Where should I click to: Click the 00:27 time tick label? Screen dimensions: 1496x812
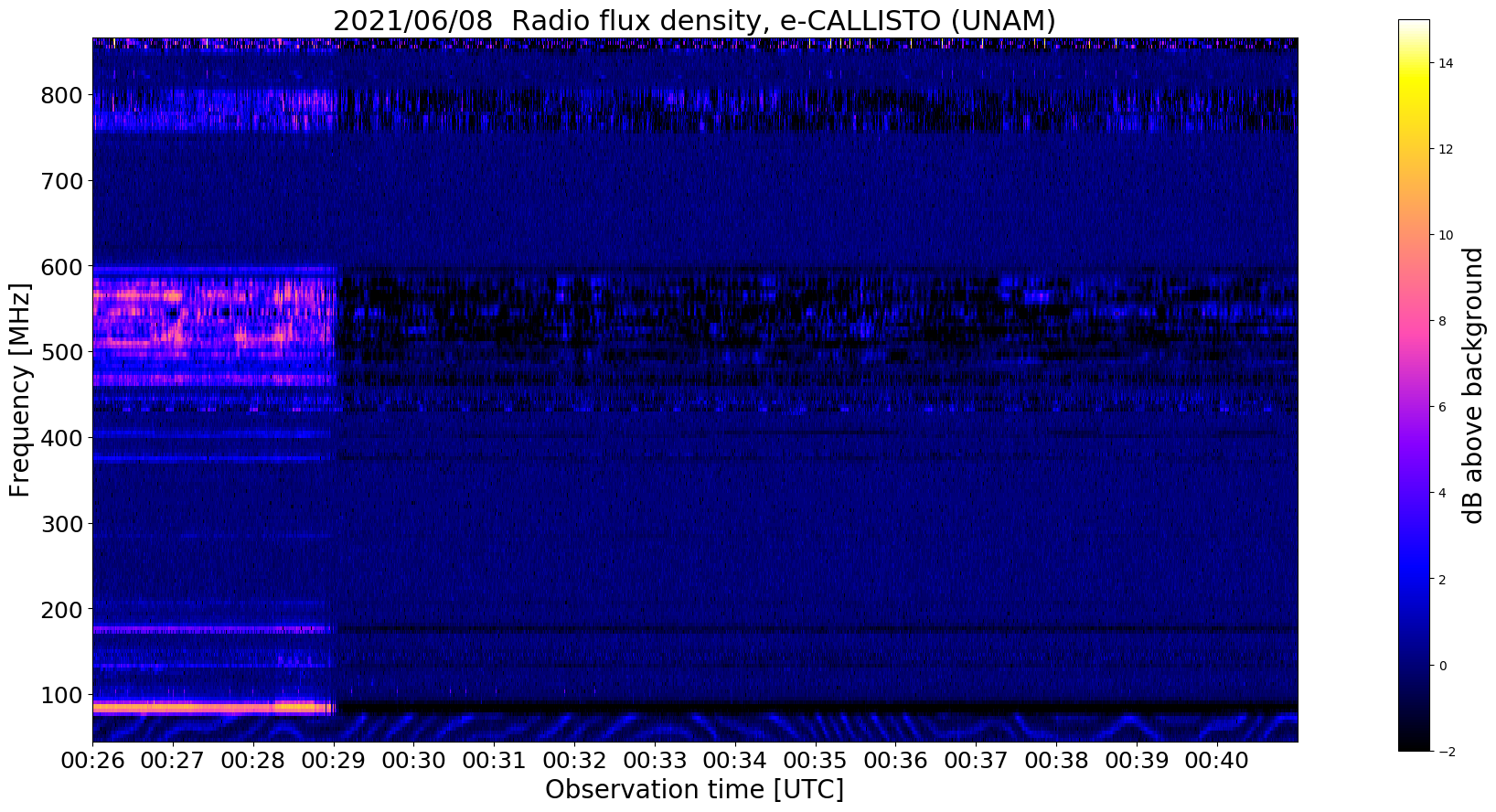[173, 761]
